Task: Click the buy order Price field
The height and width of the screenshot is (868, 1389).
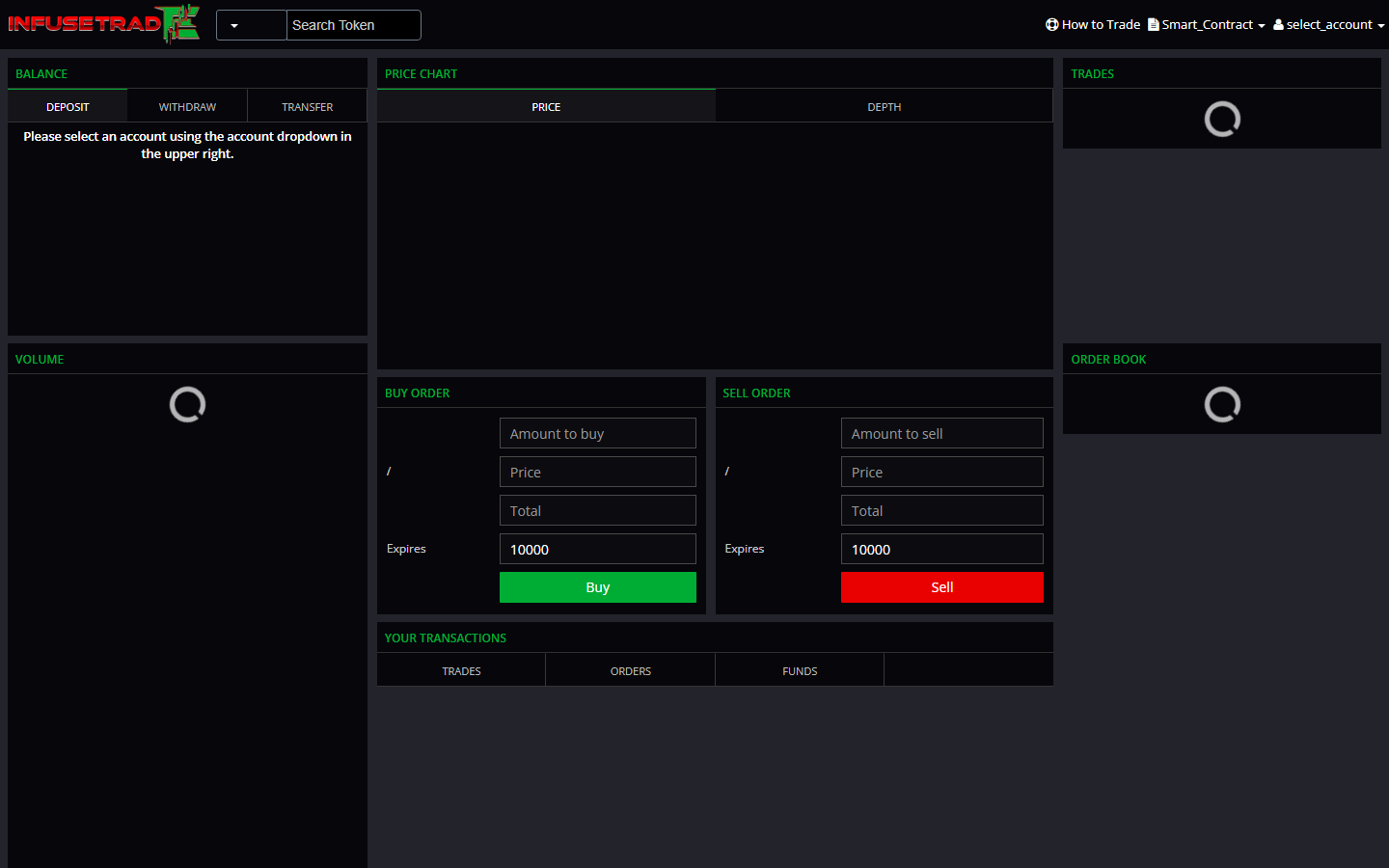Action: click(x=598, y=472)
